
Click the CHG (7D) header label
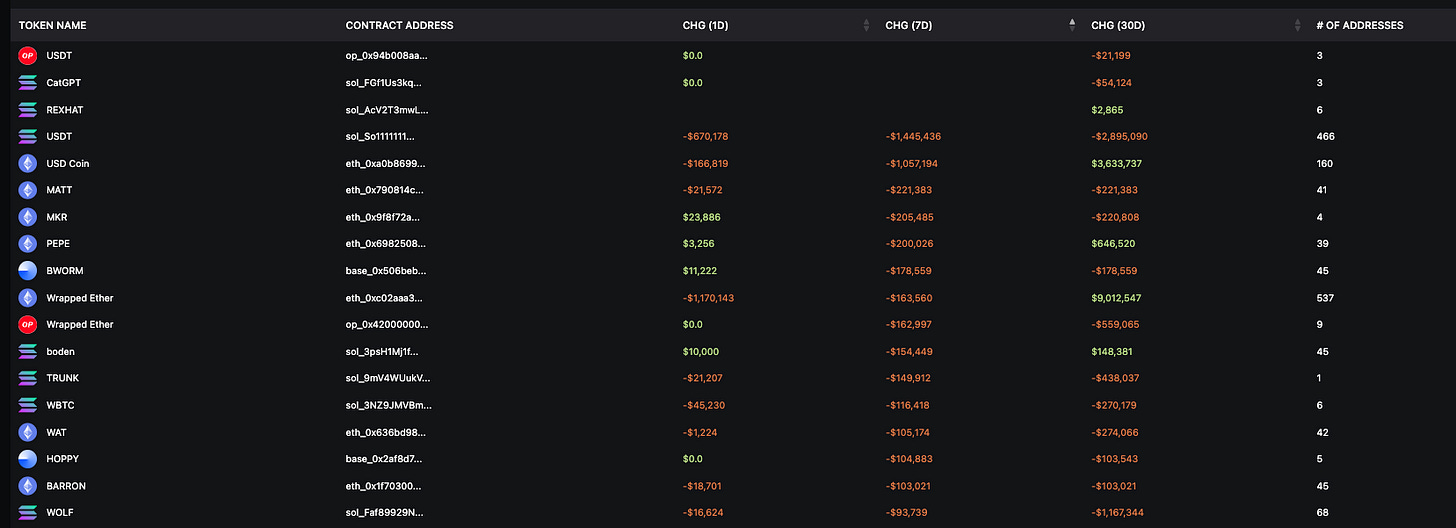coord(909,25)
